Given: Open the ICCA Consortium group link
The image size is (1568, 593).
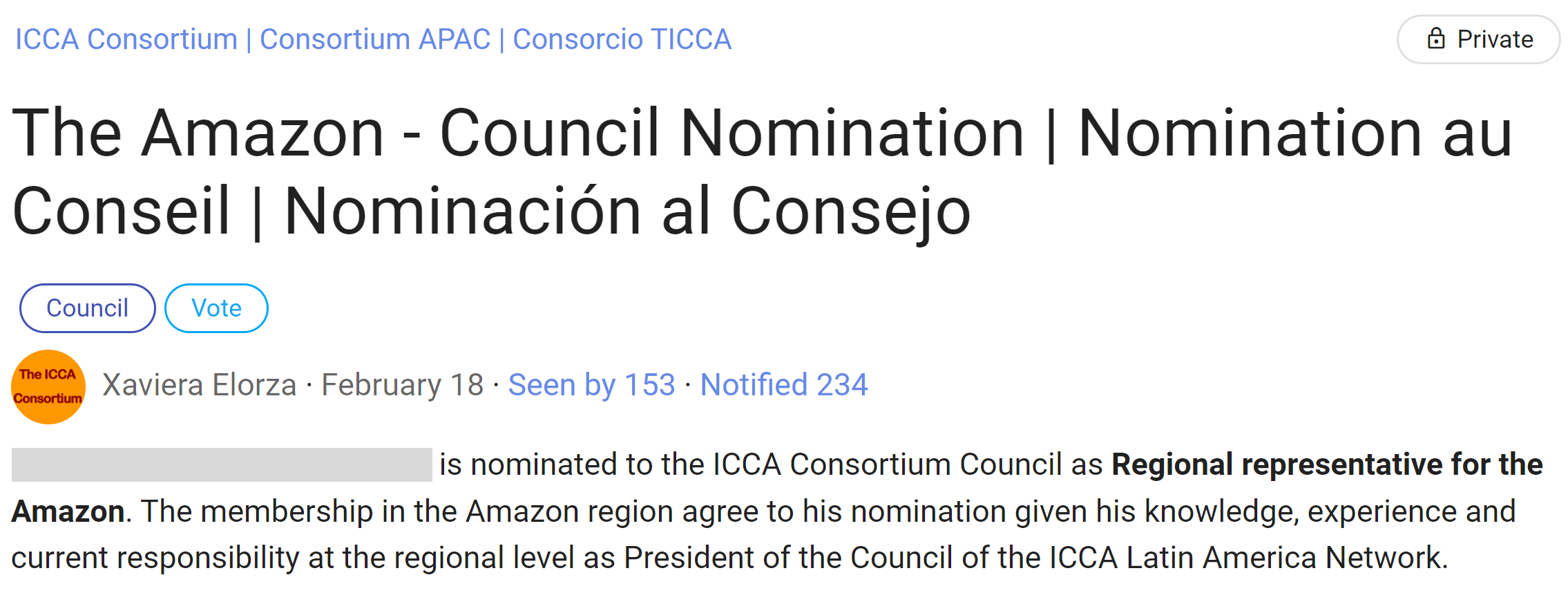Looking at the screenshot, I should point(126,39).
